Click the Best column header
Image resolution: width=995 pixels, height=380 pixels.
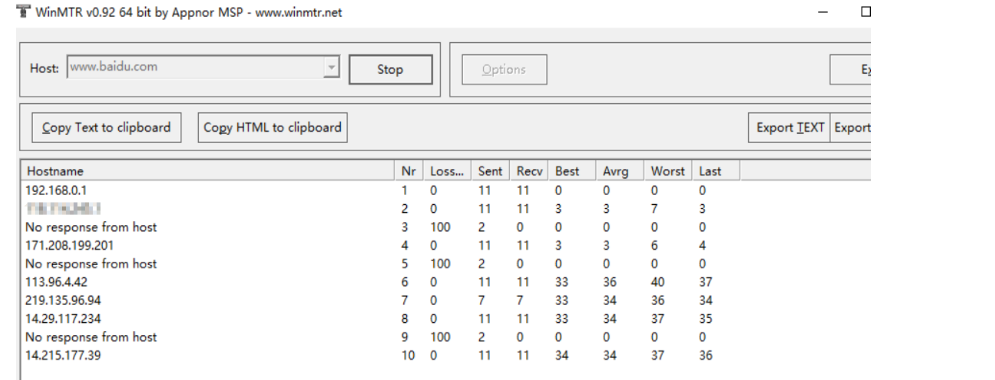pos(572,171)
